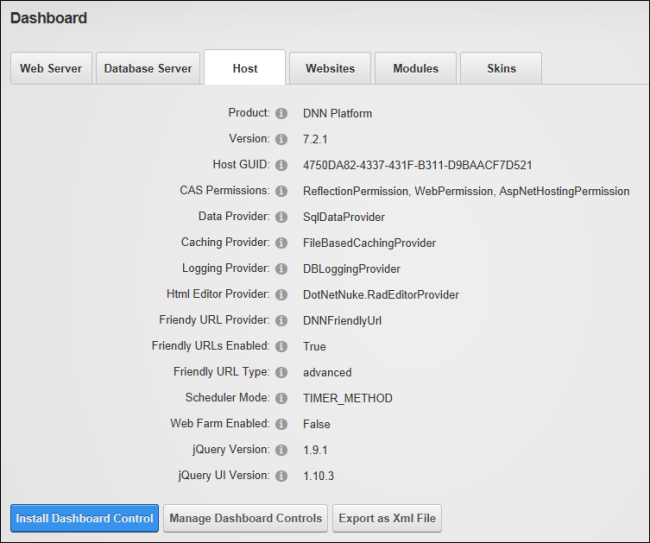This screenshot has height=543, width=650.
Task: Click the Friendly URL Type info icon
Action: point(281,372)
